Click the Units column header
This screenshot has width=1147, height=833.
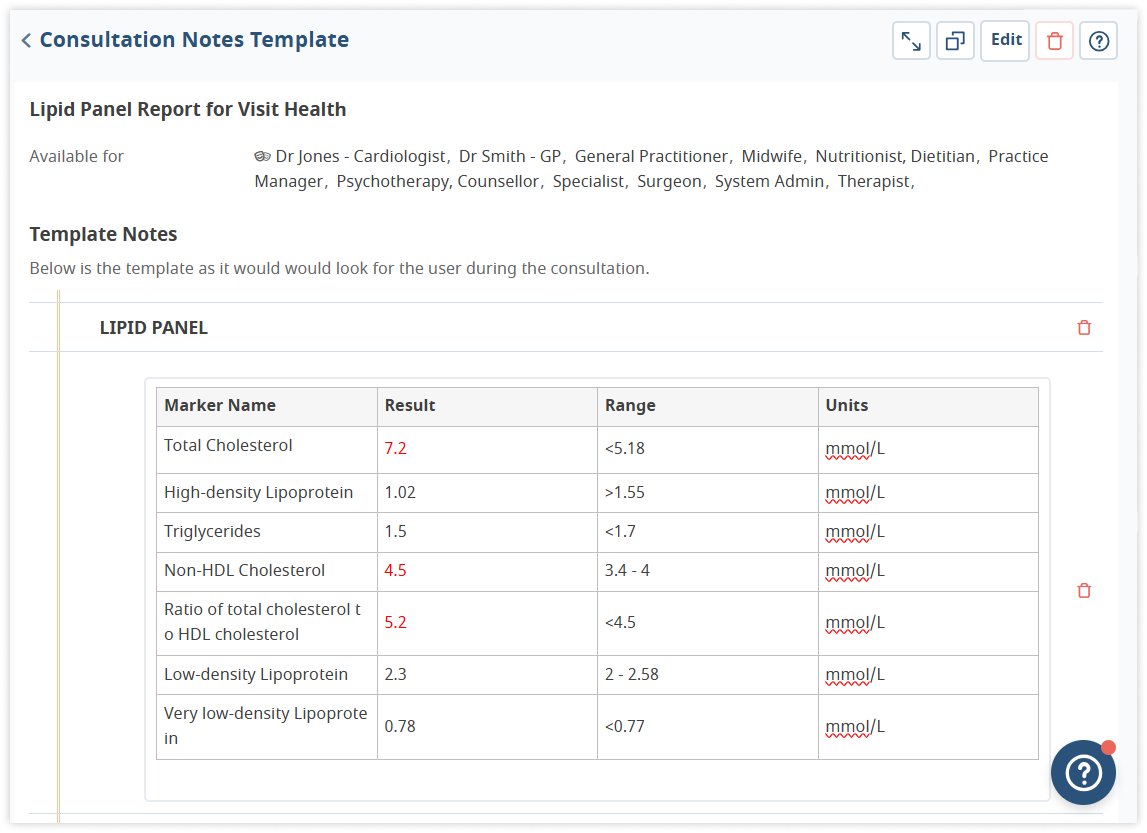coord(928,406)
